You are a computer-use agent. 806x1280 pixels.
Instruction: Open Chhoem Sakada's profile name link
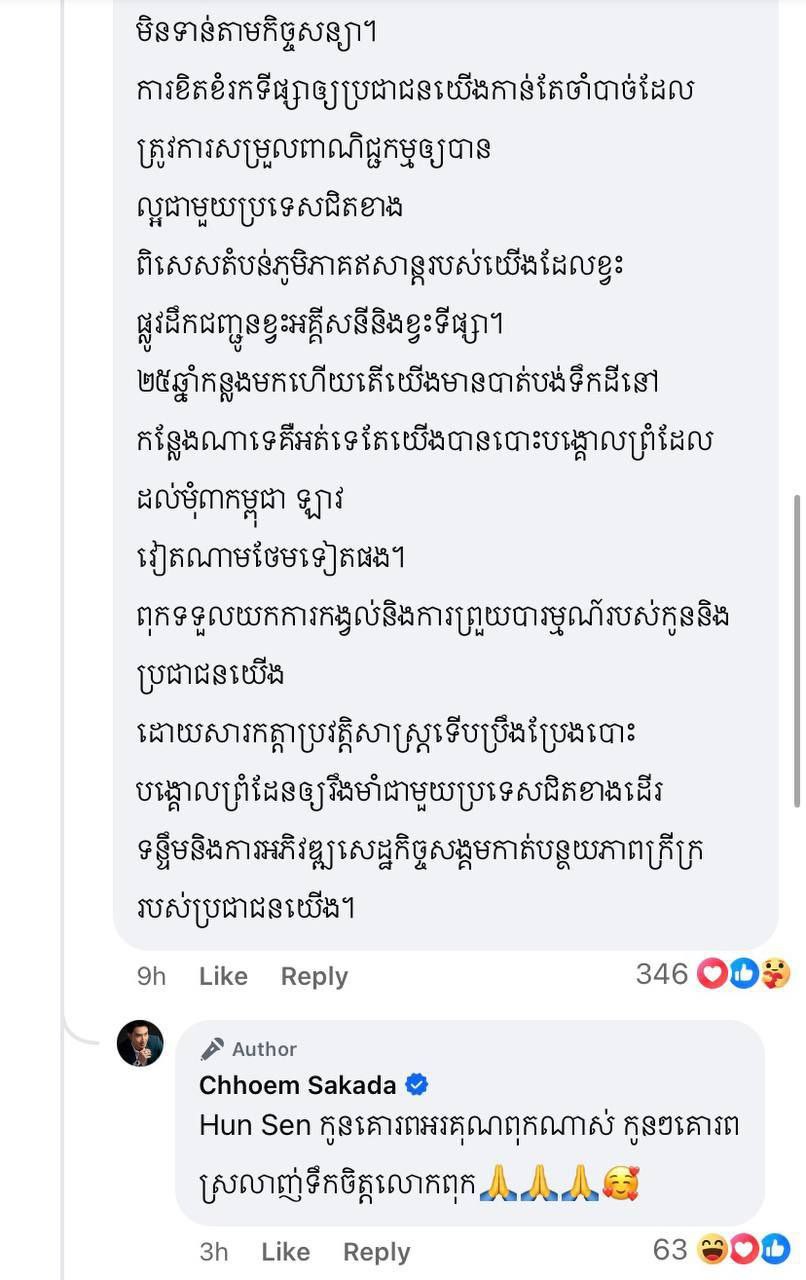click(x=298, y=1086)
